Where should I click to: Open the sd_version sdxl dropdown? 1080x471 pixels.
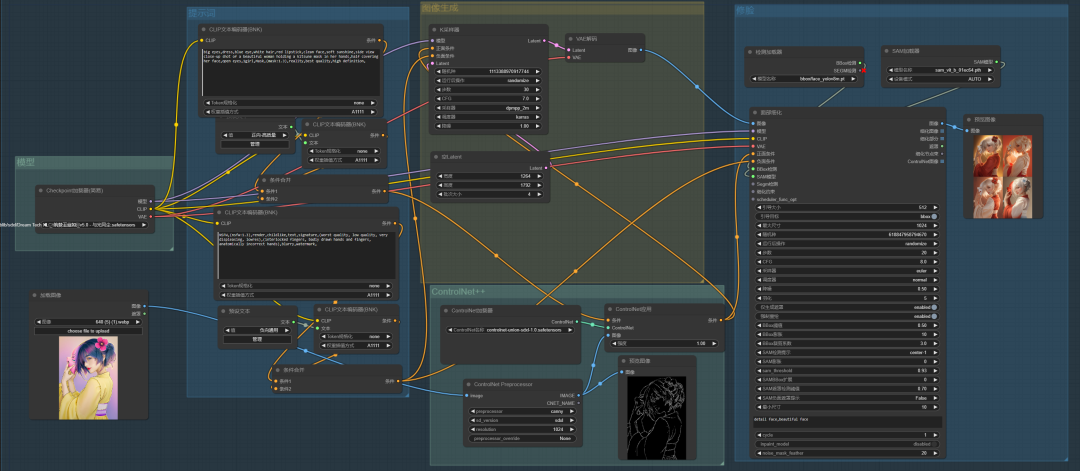523,420
